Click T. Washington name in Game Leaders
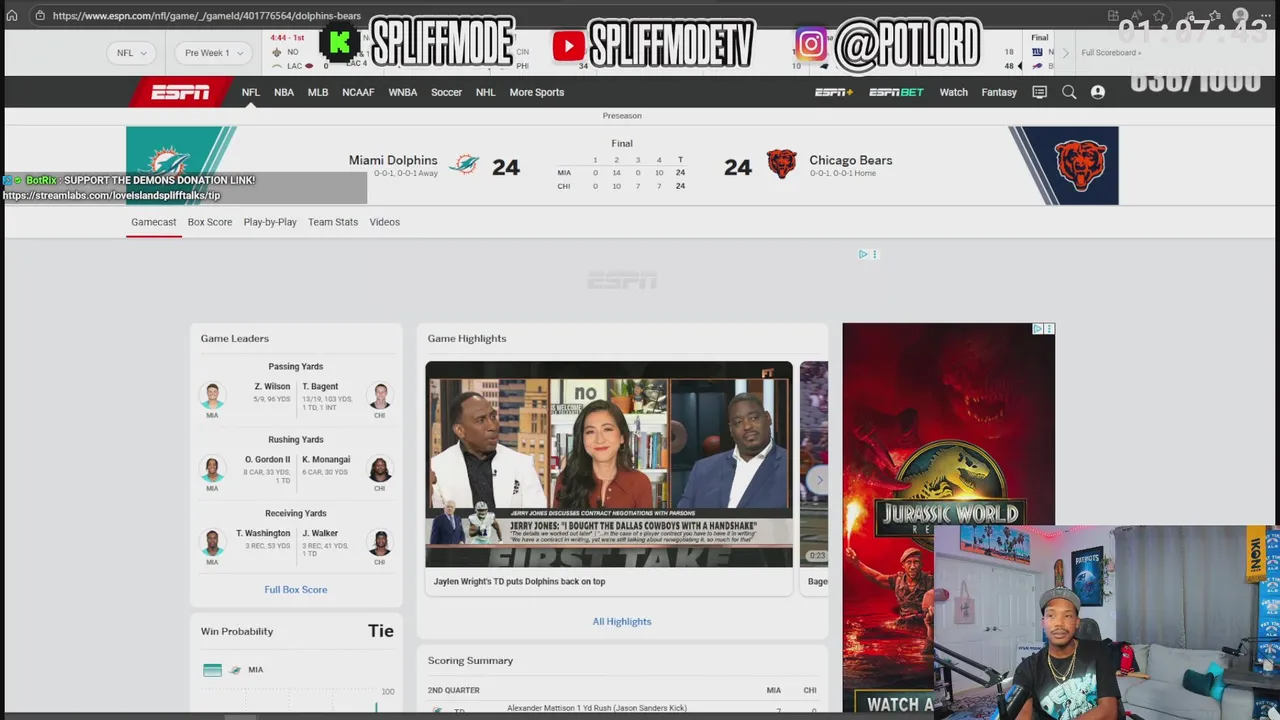The width and height of the screenshot is (1280, 720). (263, 533)
